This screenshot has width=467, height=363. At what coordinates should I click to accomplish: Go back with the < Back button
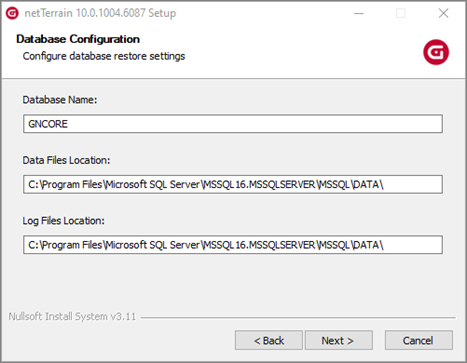tap(269, 340)
